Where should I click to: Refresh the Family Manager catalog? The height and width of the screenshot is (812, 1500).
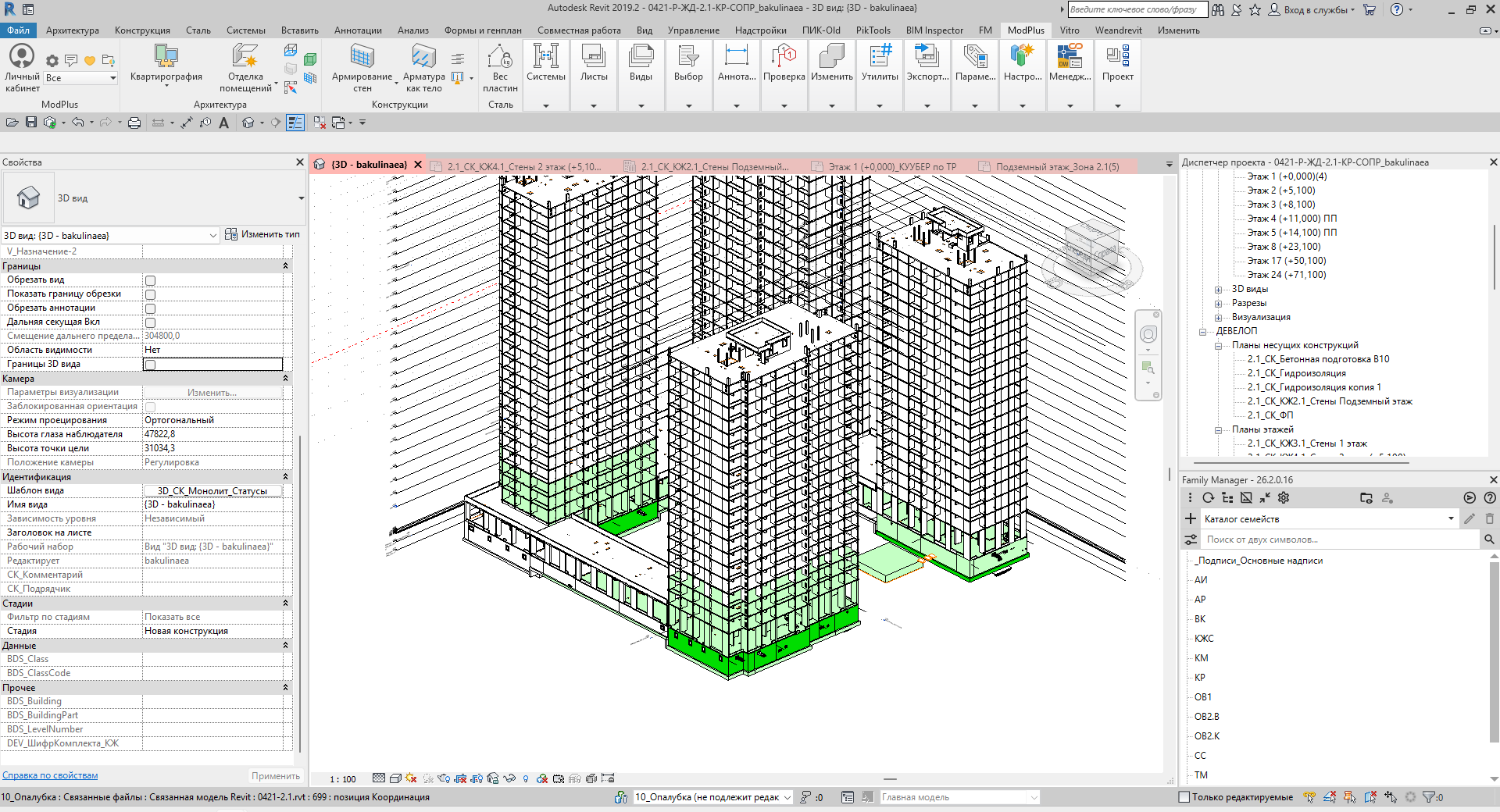pyautogui.click(x=1209, y=497)
